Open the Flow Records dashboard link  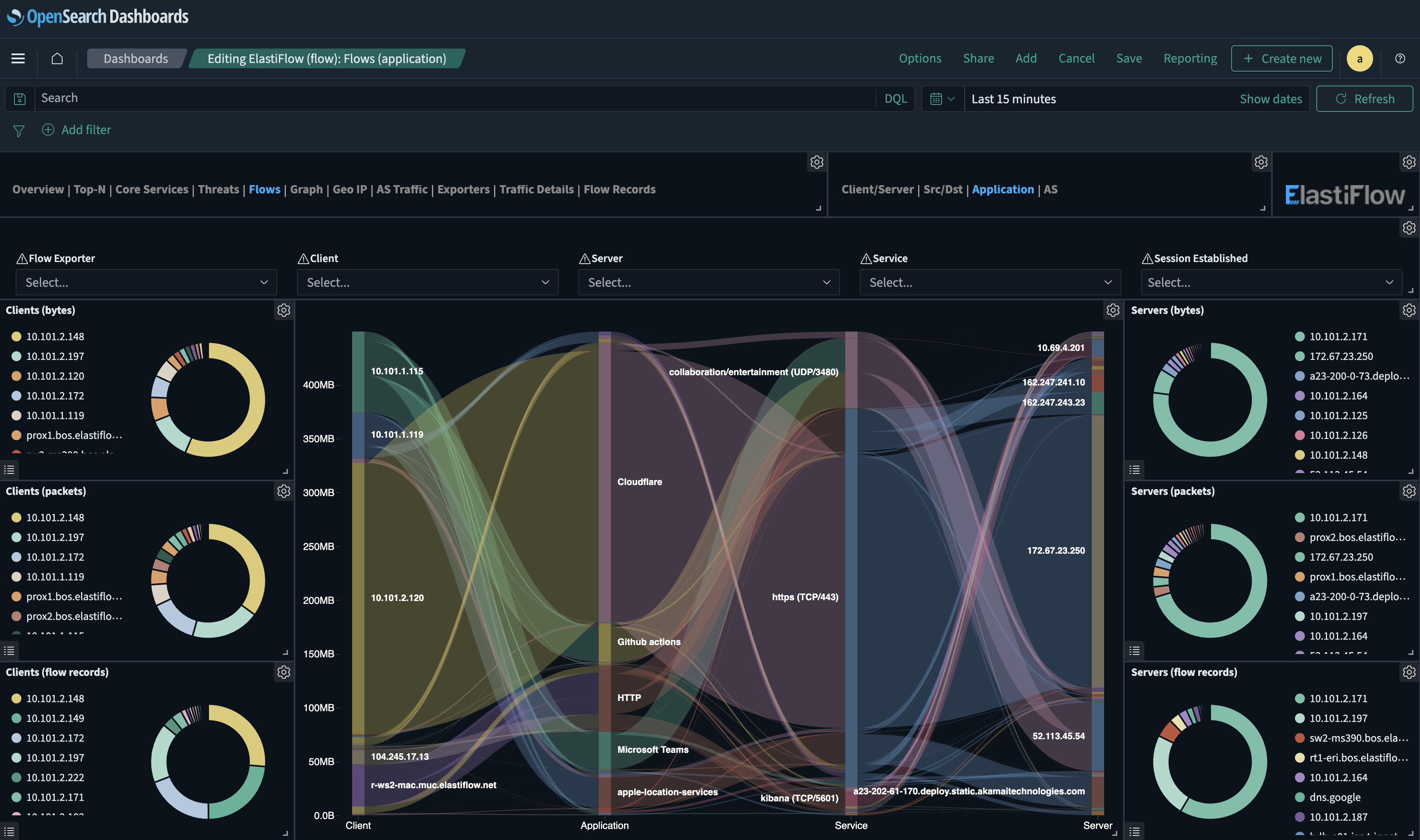(619, 189)
